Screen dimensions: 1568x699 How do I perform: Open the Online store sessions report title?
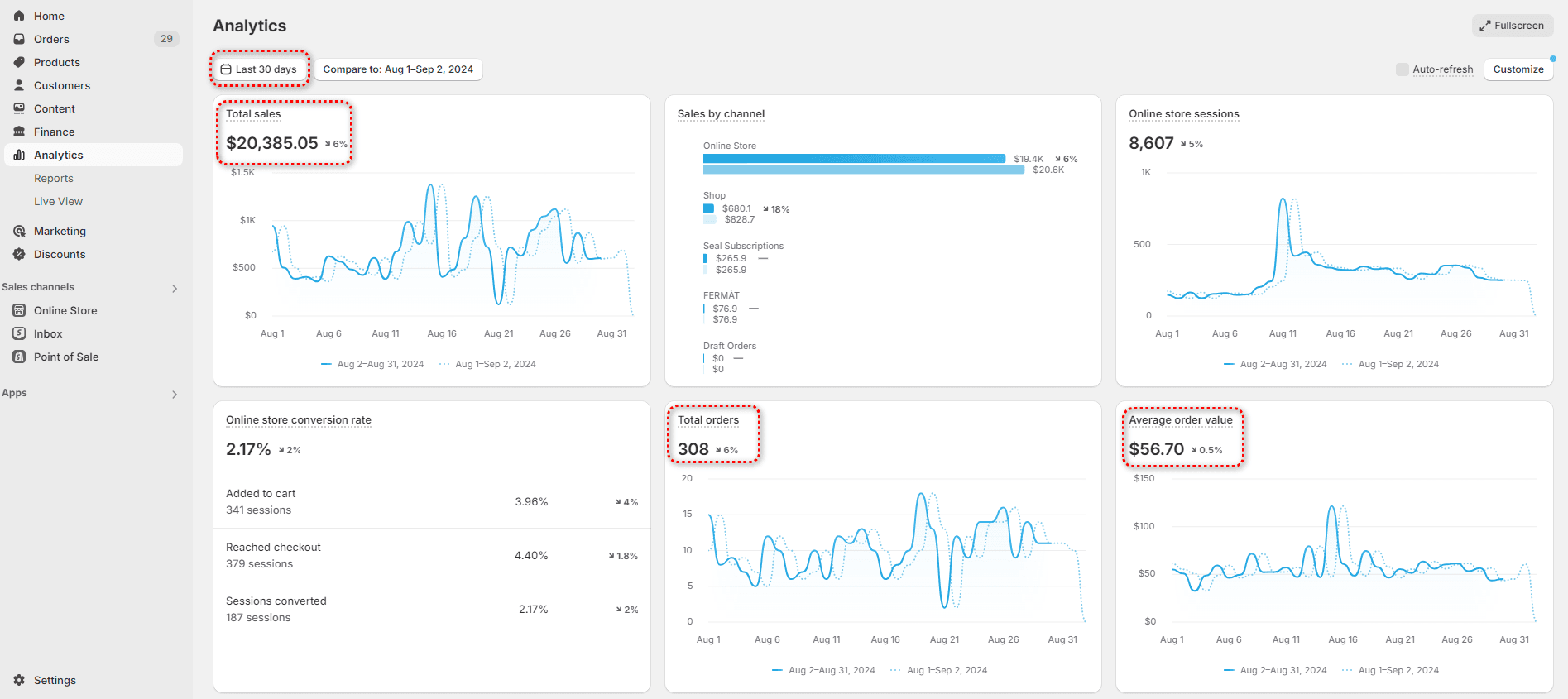point(1184,114)
